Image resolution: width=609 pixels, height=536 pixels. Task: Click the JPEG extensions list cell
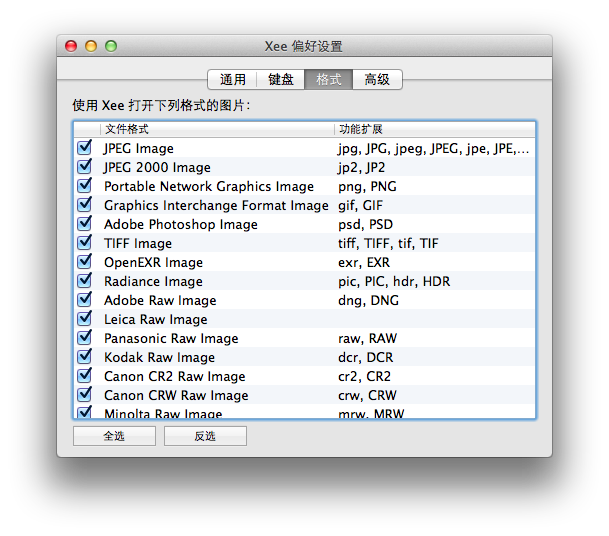click(x=433, y=148)
